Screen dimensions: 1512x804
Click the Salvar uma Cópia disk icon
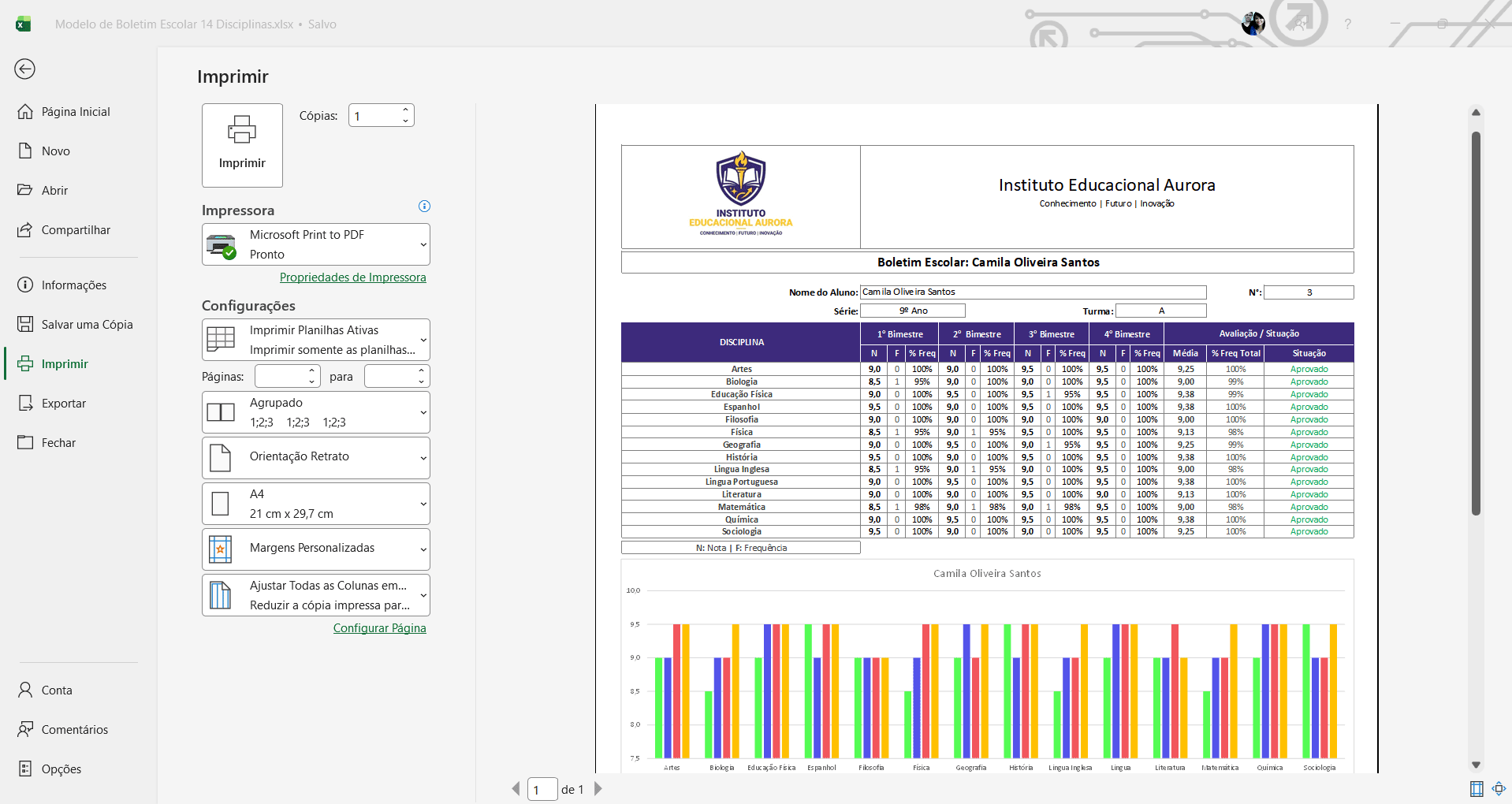tap(25, 324)
